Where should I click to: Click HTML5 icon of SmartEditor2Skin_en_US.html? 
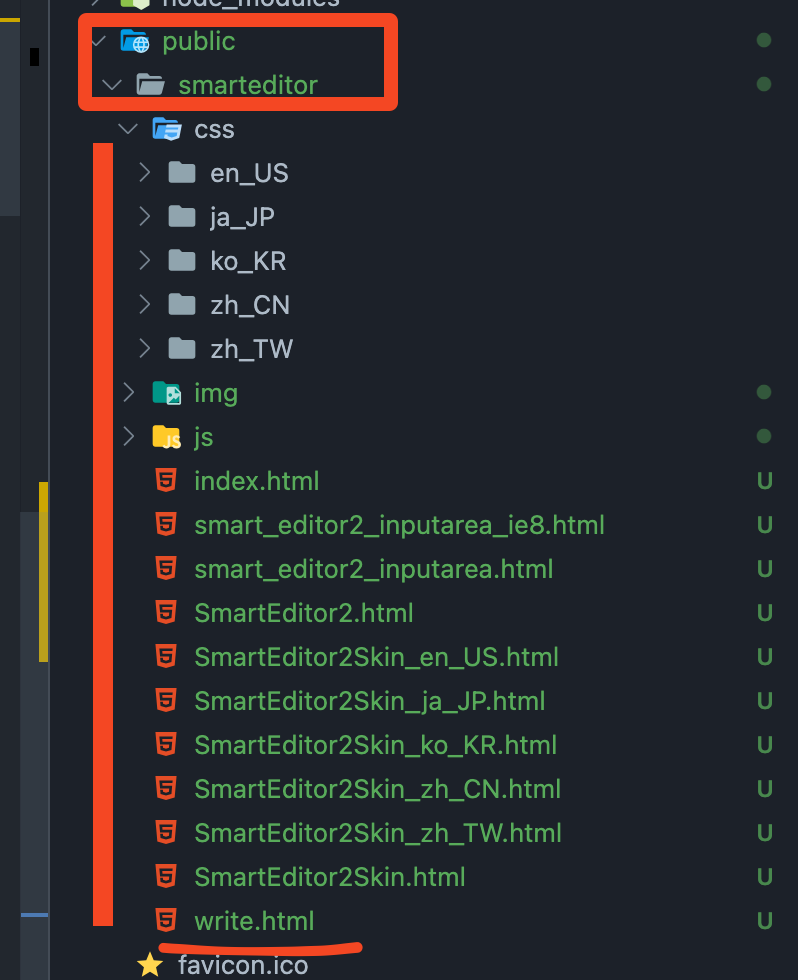click(166, 656)
